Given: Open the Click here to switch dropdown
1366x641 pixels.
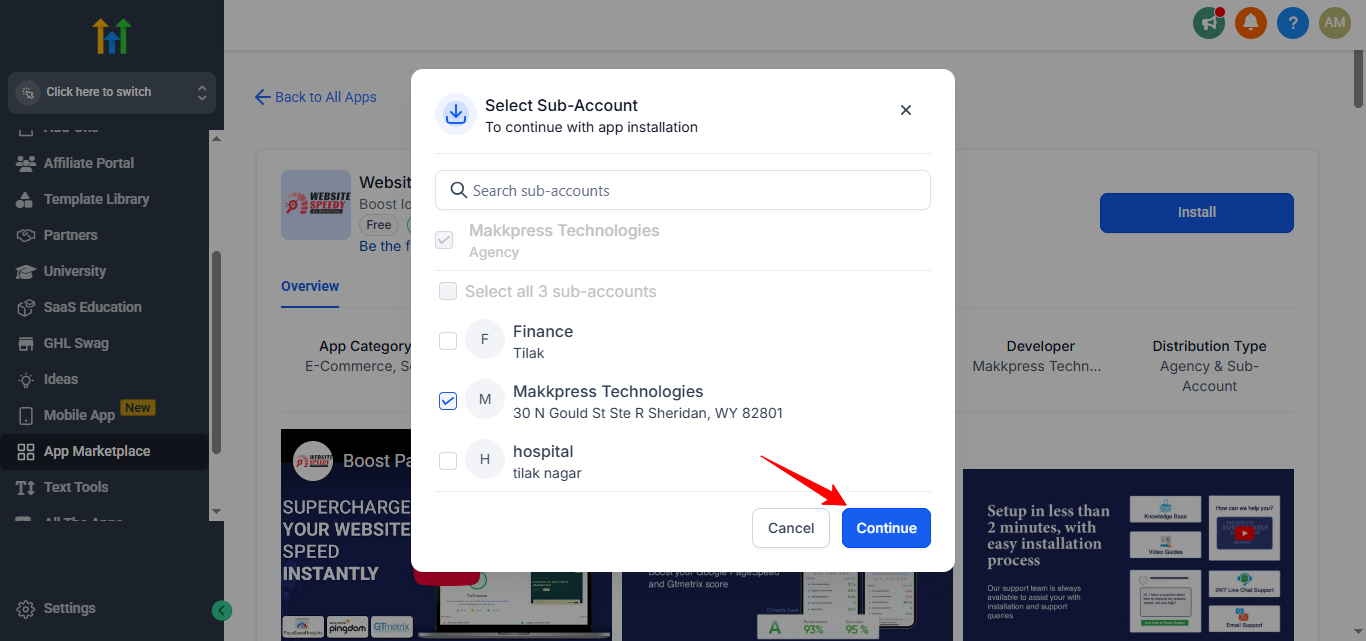Looking at the screenshot, I should [112, 92].
